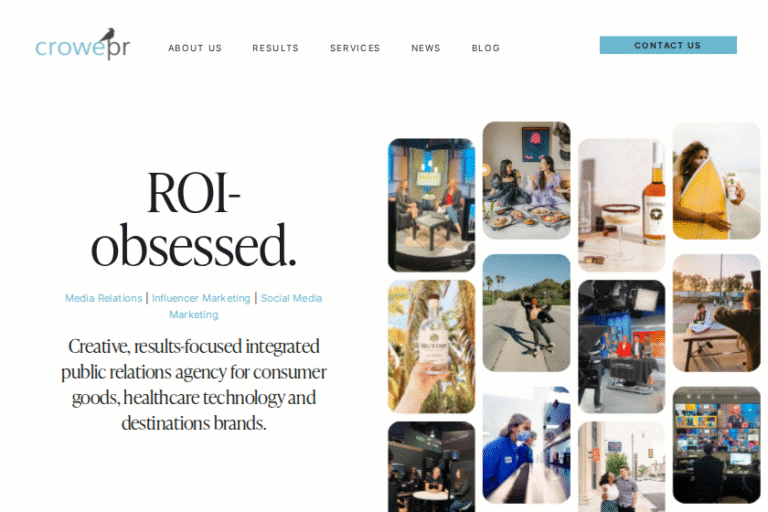Select the TV studio interview photo
Screen dimensions: 768x512
[x=432, y=205]
